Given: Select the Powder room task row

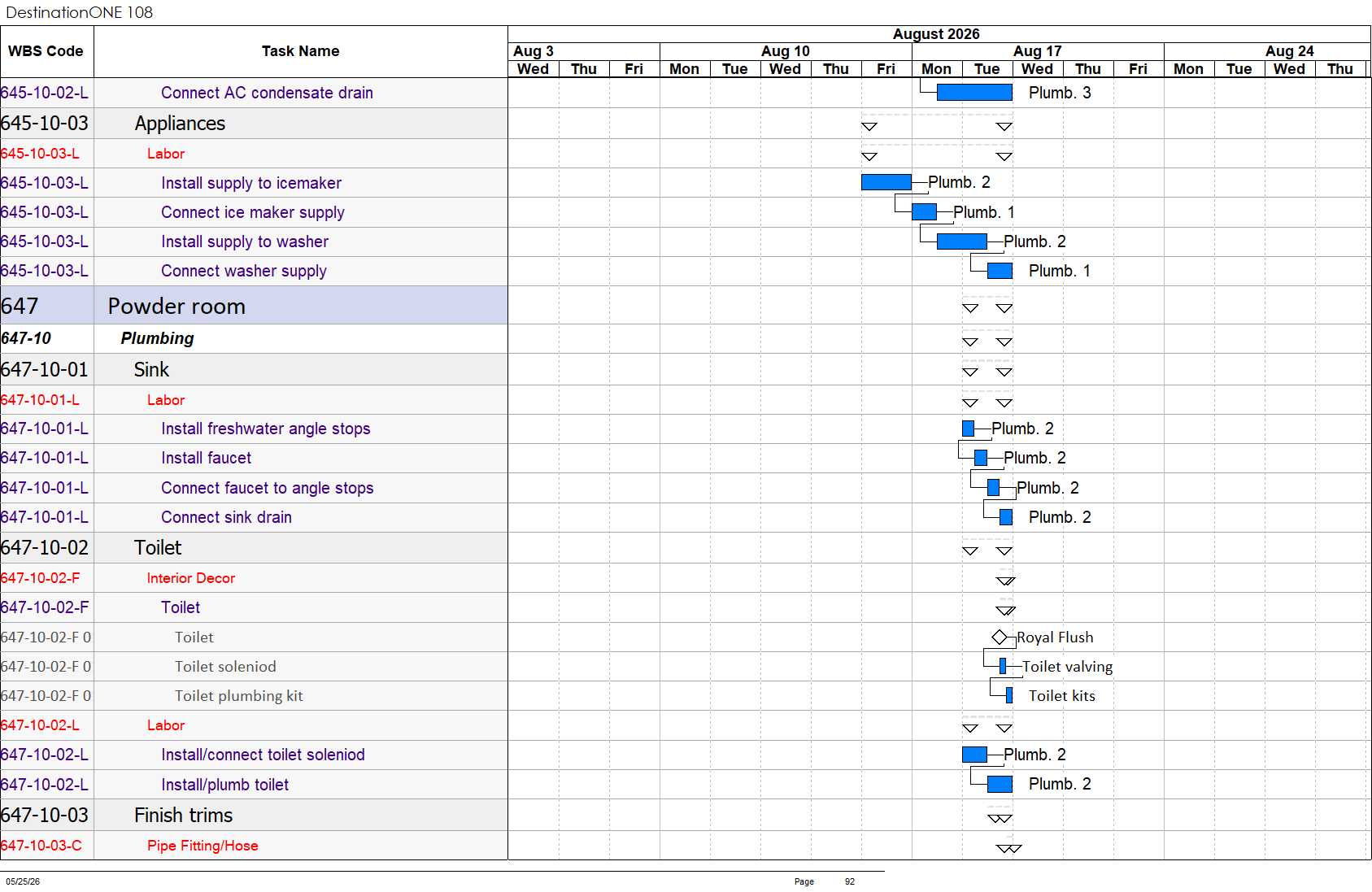Looking at the screenshot, I should (254, 306).
